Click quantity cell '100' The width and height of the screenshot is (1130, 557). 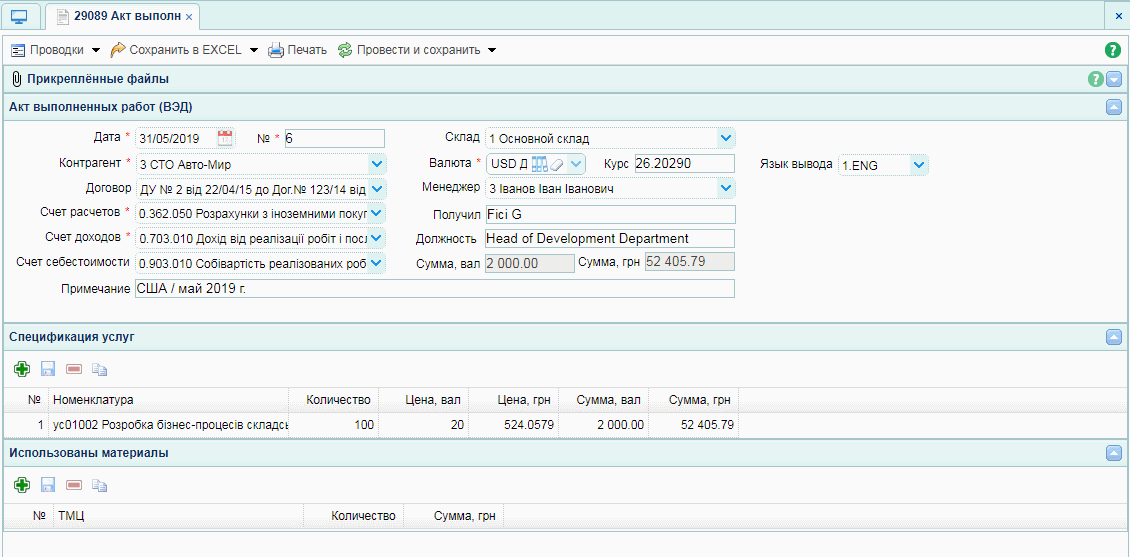[333, 425]
